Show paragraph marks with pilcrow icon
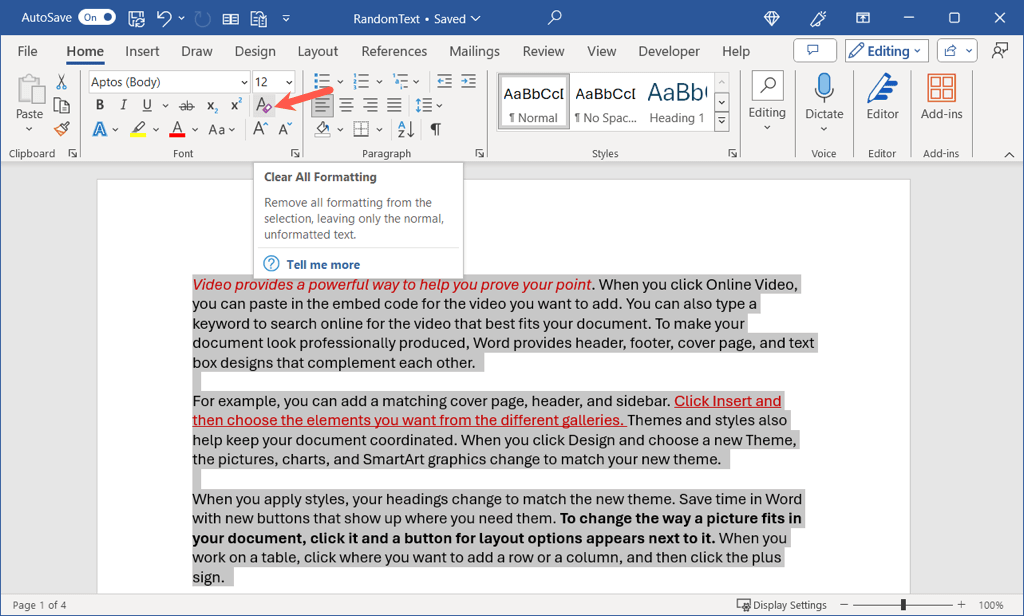 [436, 129]
